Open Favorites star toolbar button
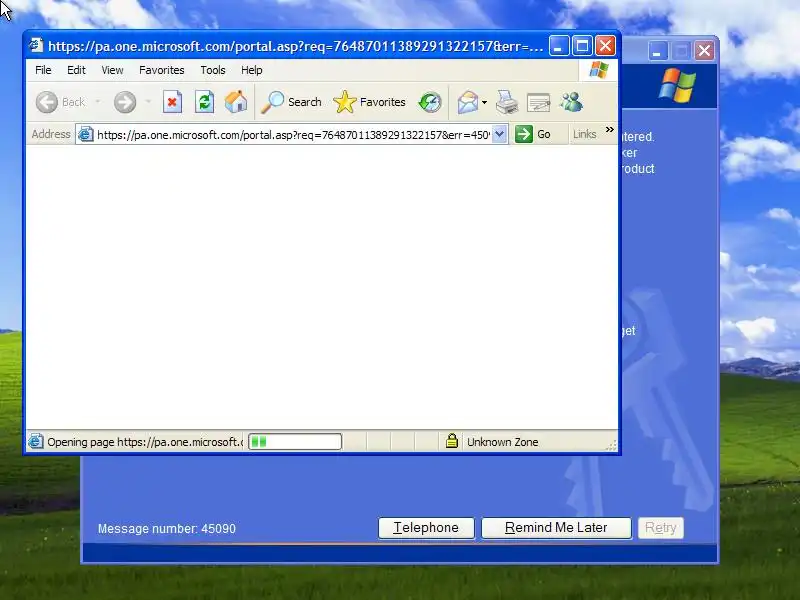 (x=369, y=102)
